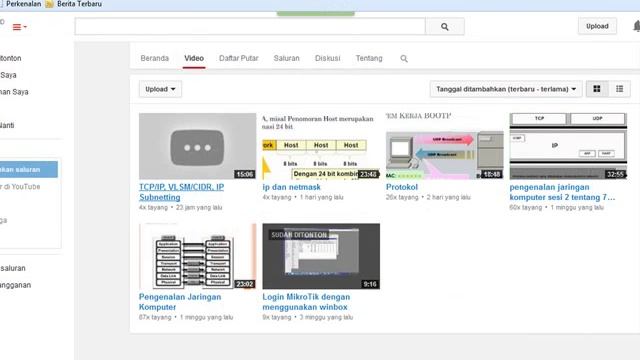Viewport: 640px width, 360px height.
Task: Select the Video tab
Action: (194, 58)
